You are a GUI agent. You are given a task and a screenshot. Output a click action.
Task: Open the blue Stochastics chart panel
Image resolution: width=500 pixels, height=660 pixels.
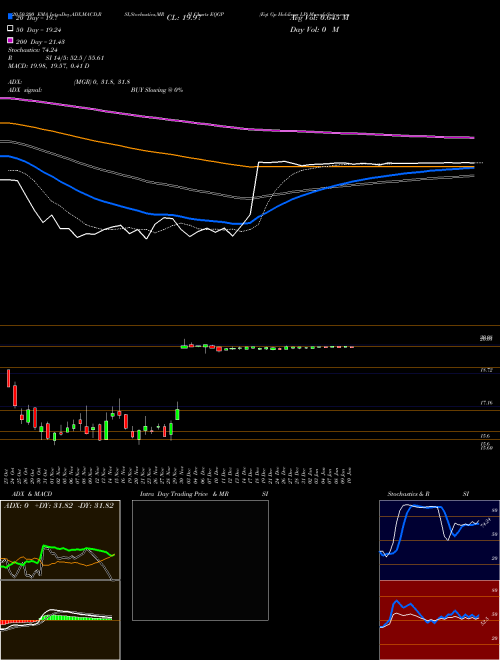439,540
